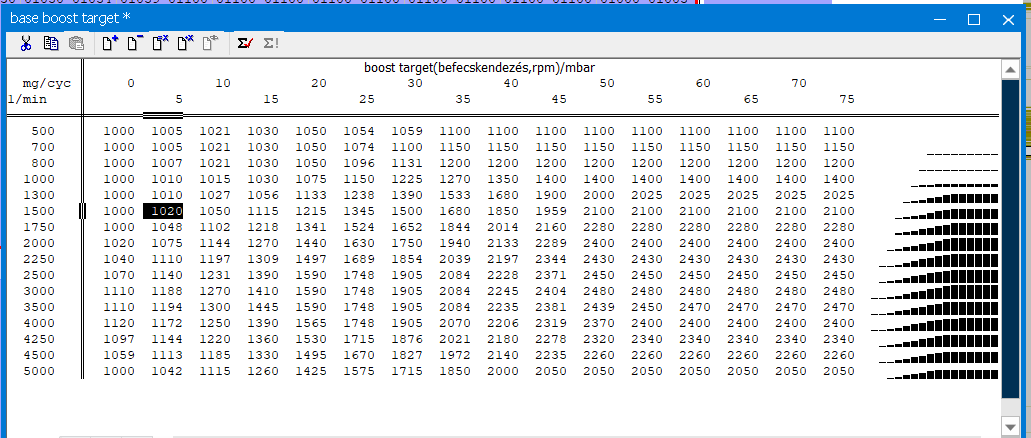Click the vertical scrollbar down arrow

point(1010,420)
